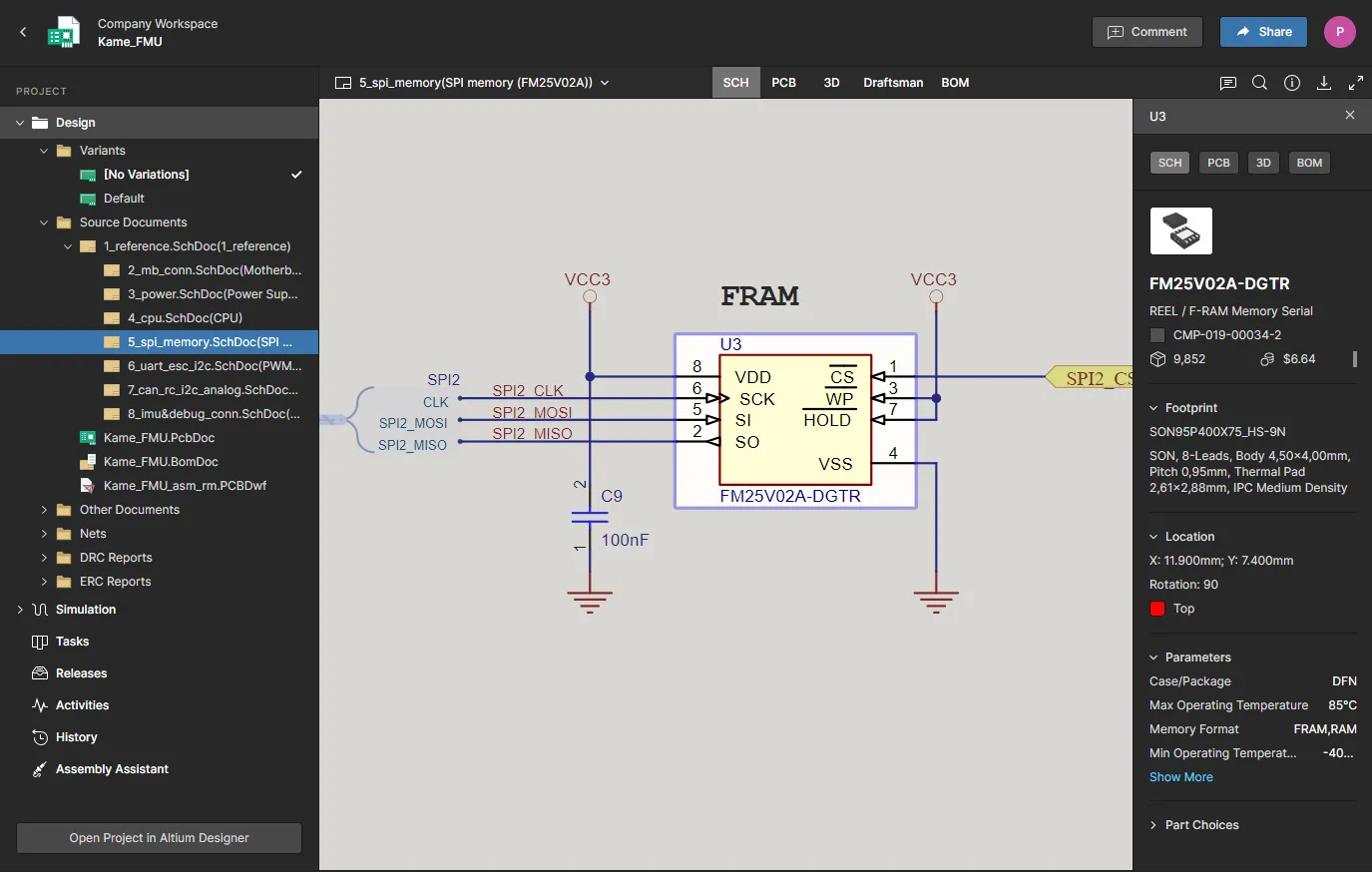Click the red Top layer swatch

1157,609
